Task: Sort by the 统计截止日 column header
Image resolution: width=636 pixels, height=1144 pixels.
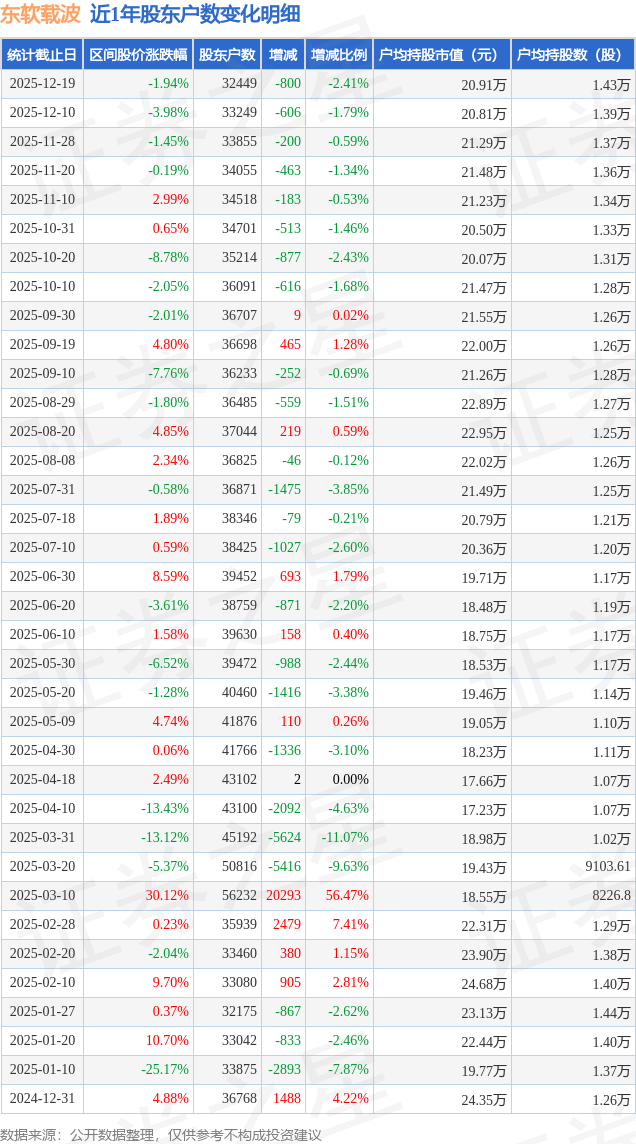Action: coord(42,55)
